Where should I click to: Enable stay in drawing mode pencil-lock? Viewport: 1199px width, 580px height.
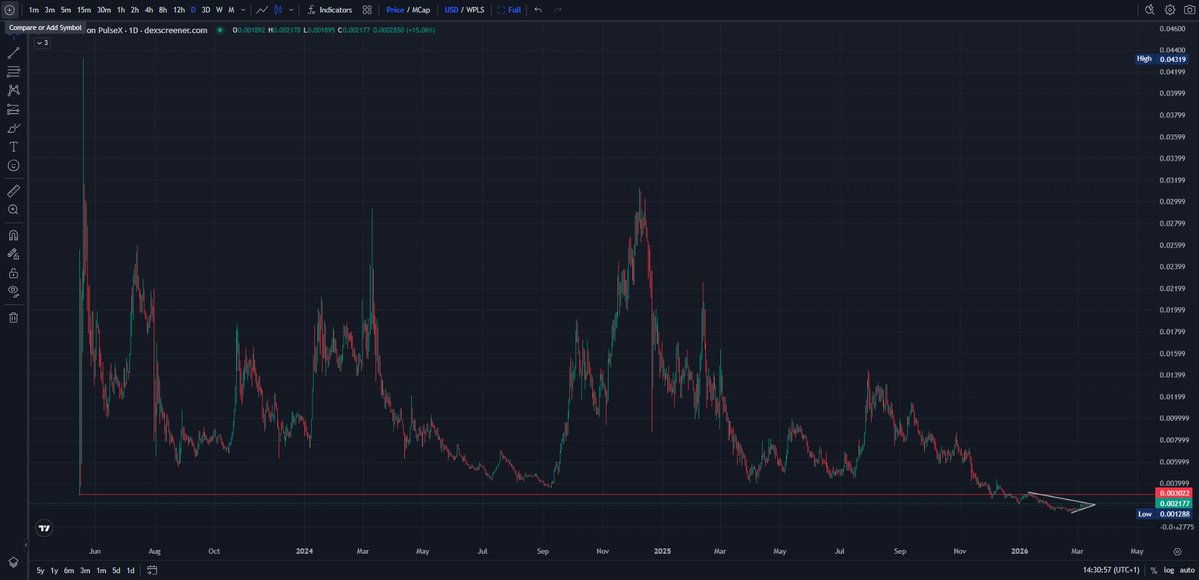coord(13,254)
